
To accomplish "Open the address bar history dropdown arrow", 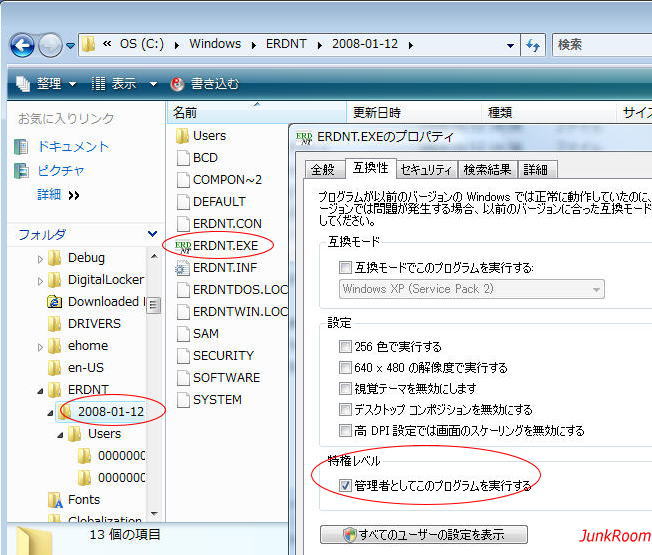I will 510,46.
